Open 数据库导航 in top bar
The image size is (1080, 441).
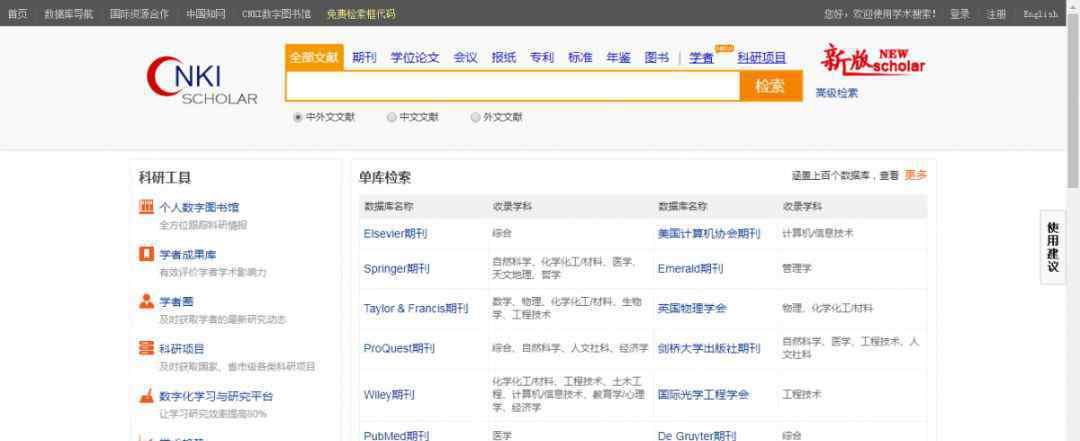(x=68, y=14)
